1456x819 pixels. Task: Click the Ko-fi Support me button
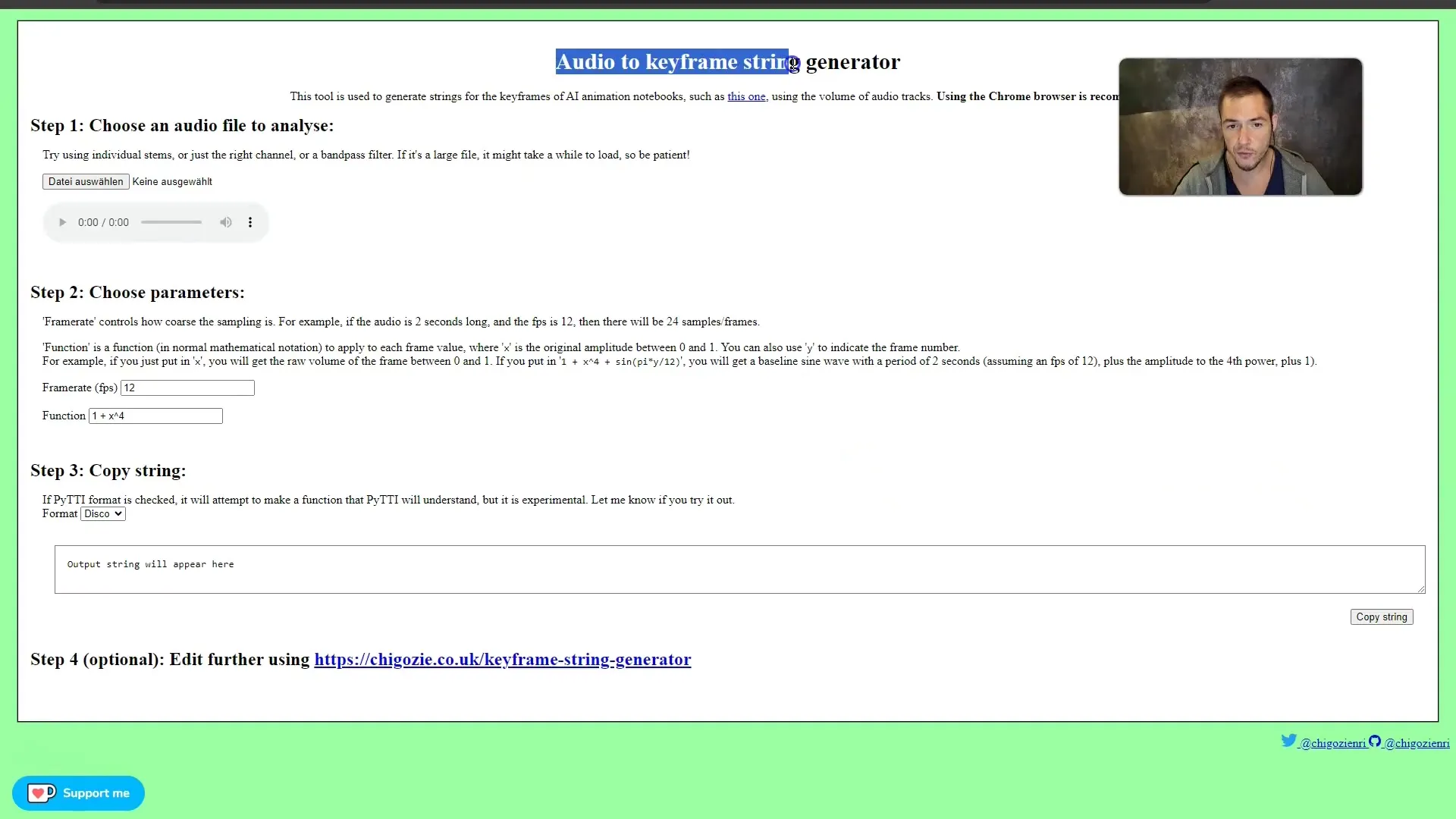coord(78,793)
